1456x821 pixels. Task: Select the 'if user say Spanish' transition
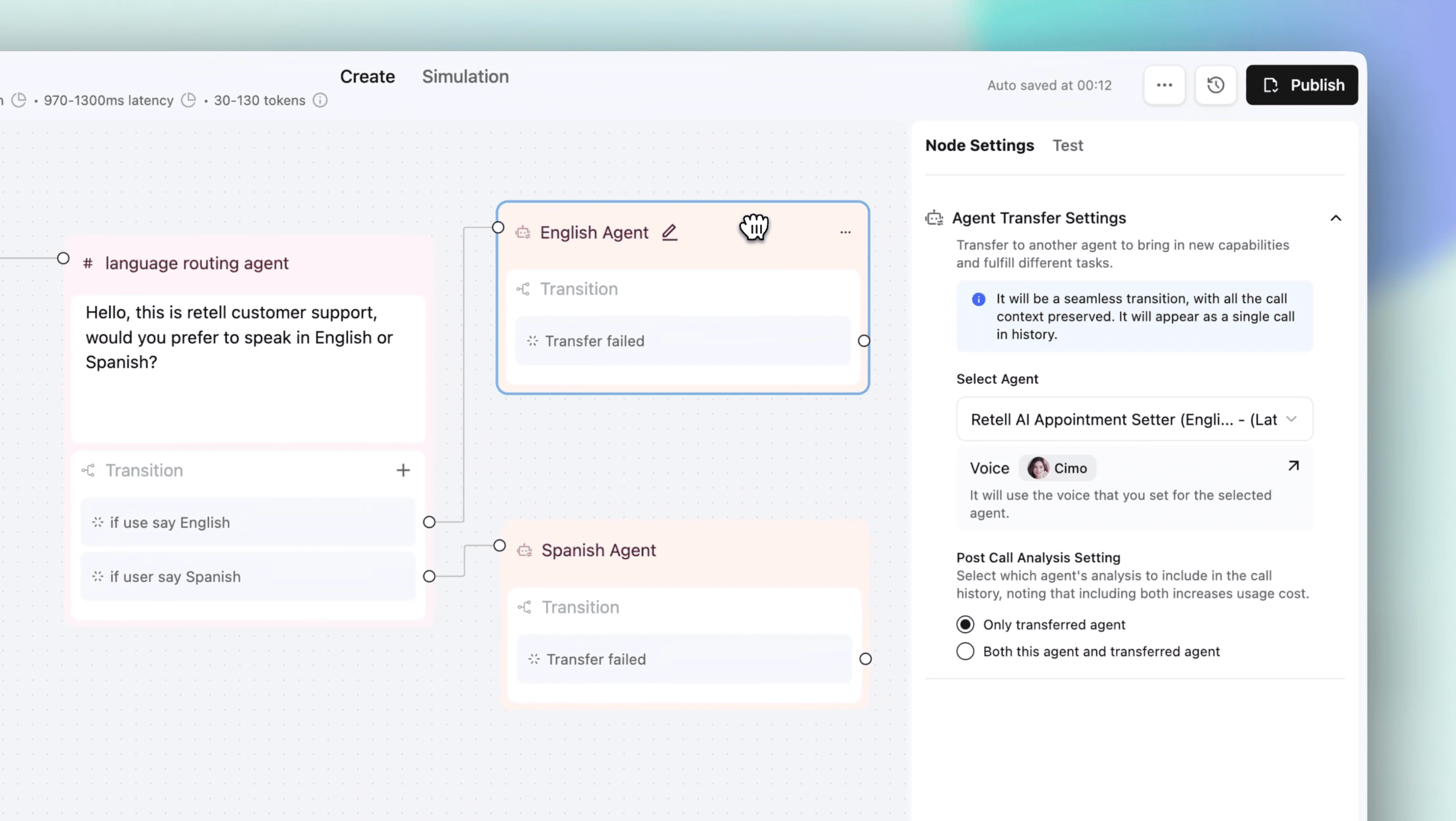click(248, 577)
